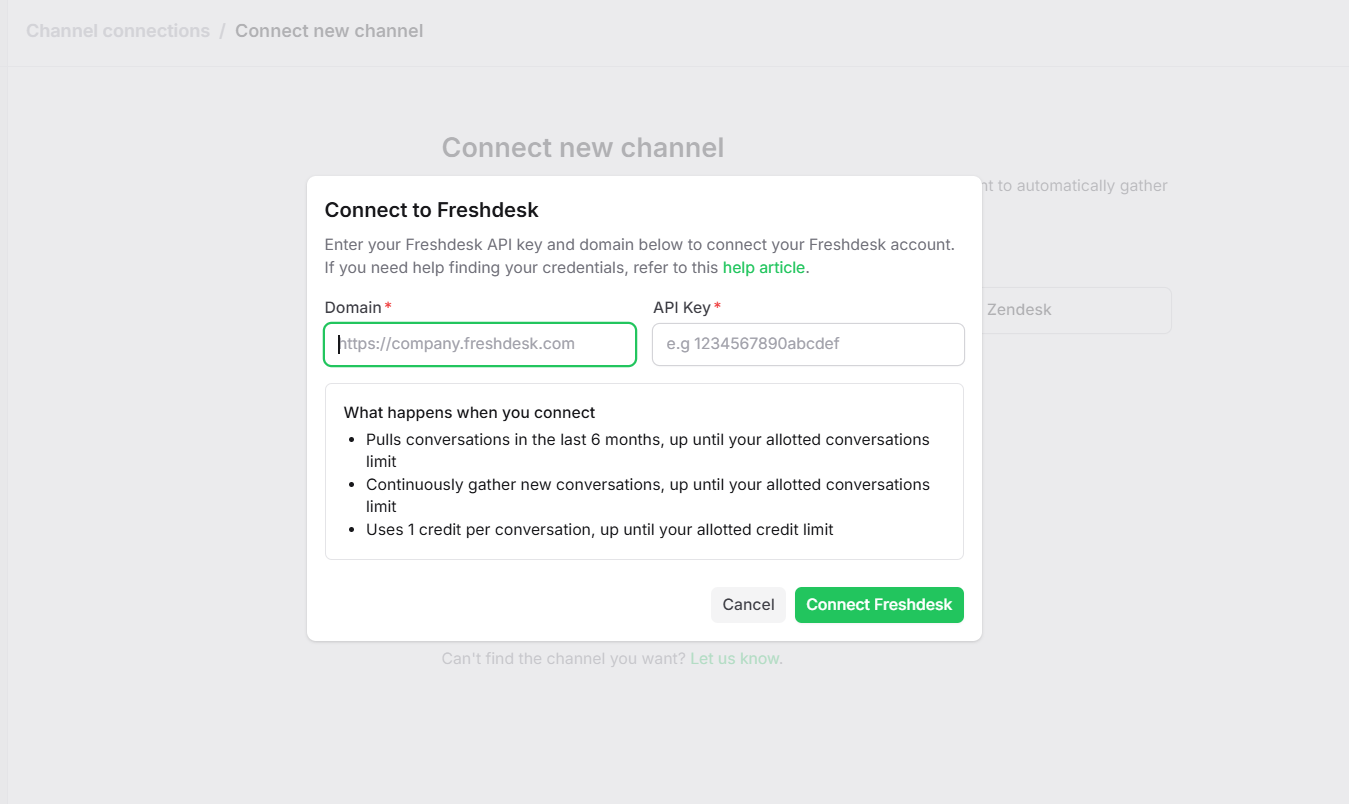Click the Domain input field
The width and height of the screenshot is (1349, 804).
click(480, 344)
